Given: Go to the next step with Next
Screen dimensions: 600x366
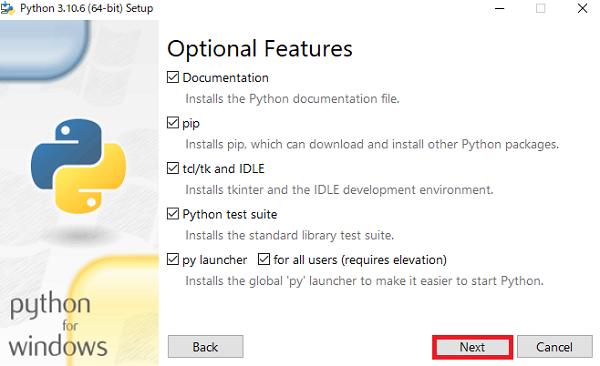Looking at the screenshot, I should click(473, 347).
